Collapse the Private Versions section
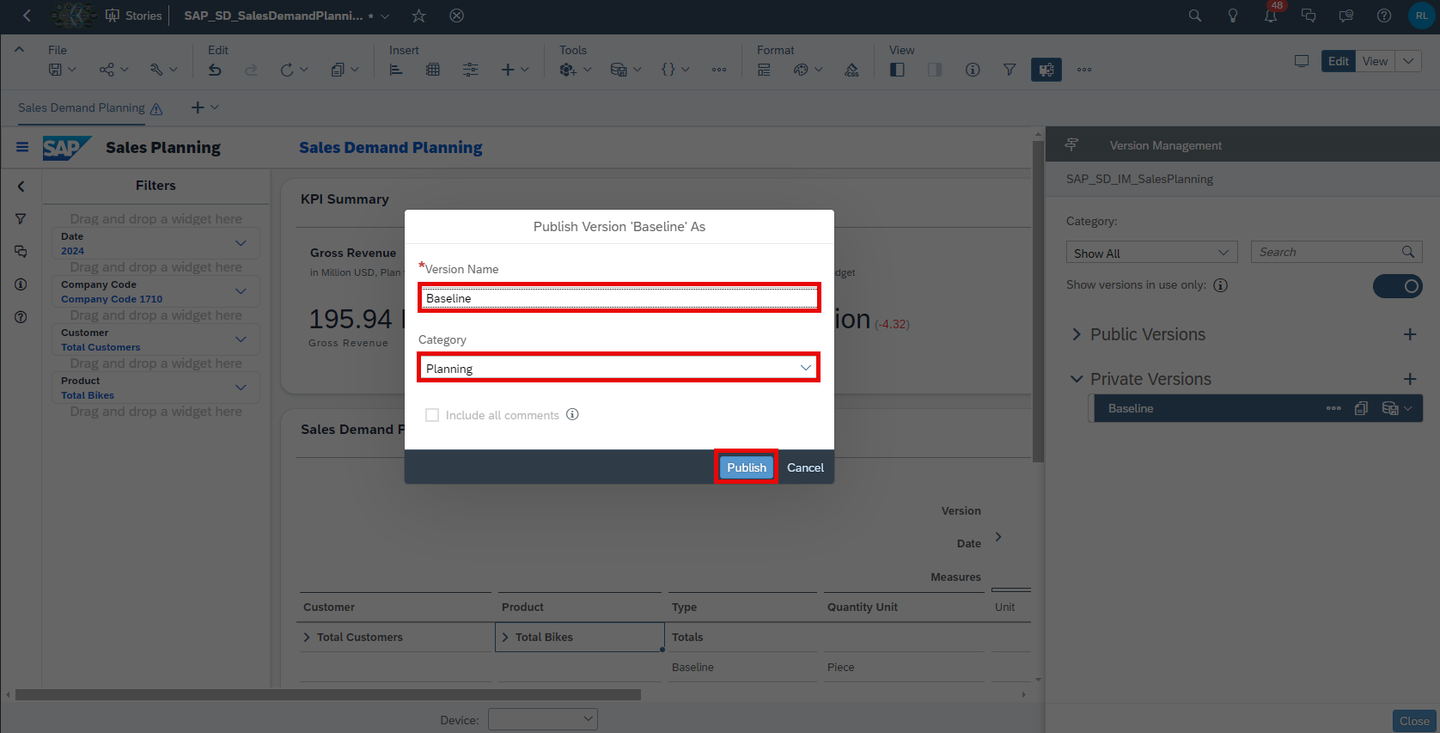Viewport: 1440px width, 733px height. tap(1077, 379)
